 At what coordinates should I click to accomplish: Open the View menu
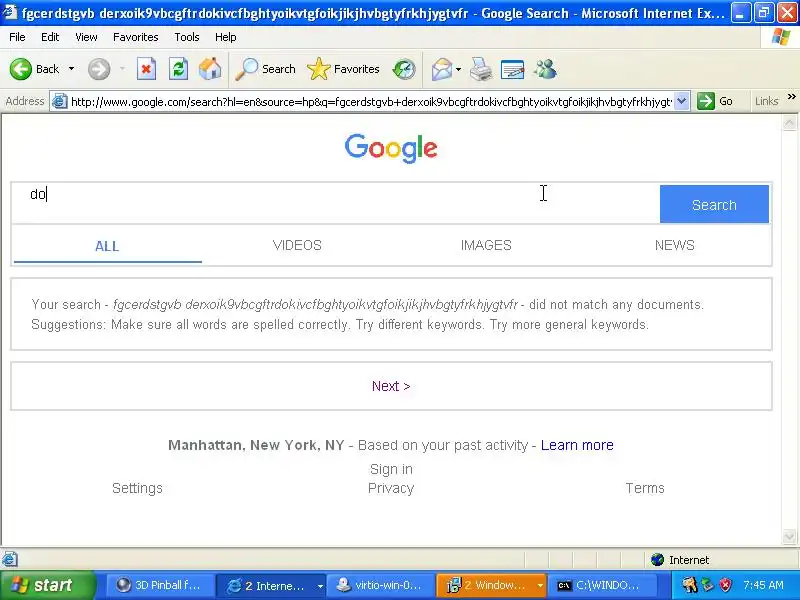click(86, 37)
